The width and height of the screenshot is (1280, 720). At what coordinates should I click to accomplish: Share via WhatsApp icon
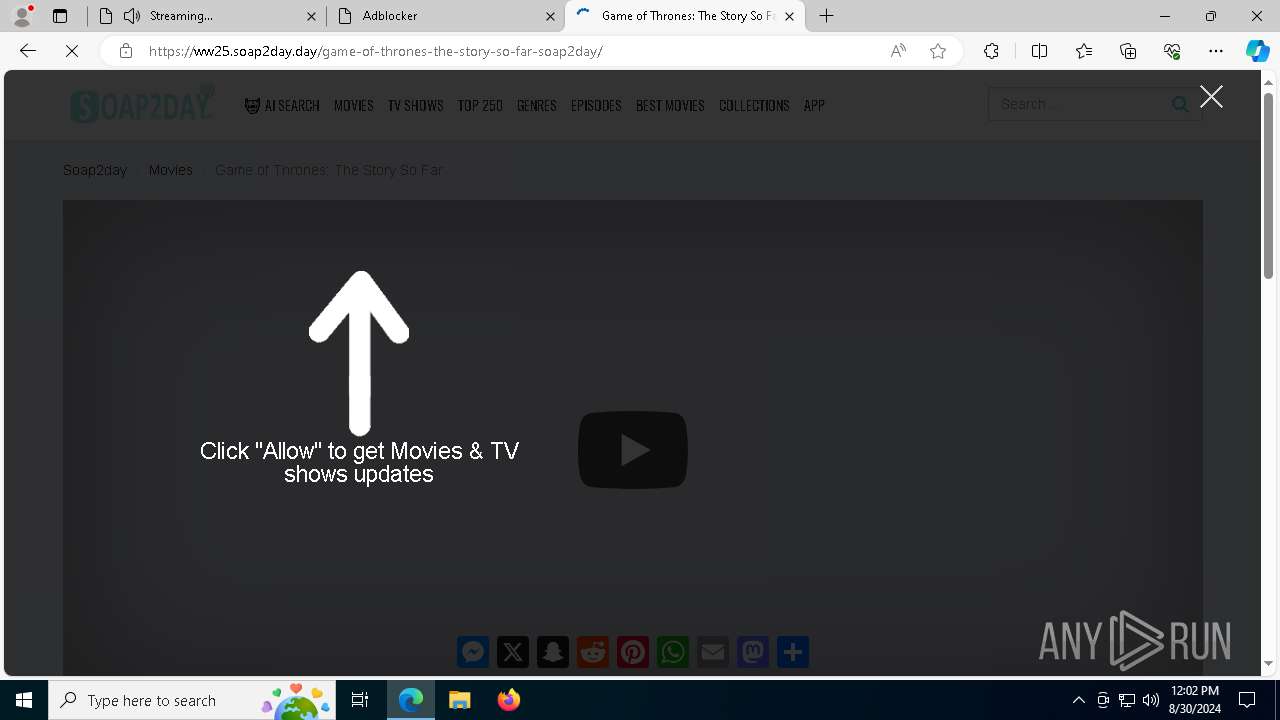click(x=673, y=652)
